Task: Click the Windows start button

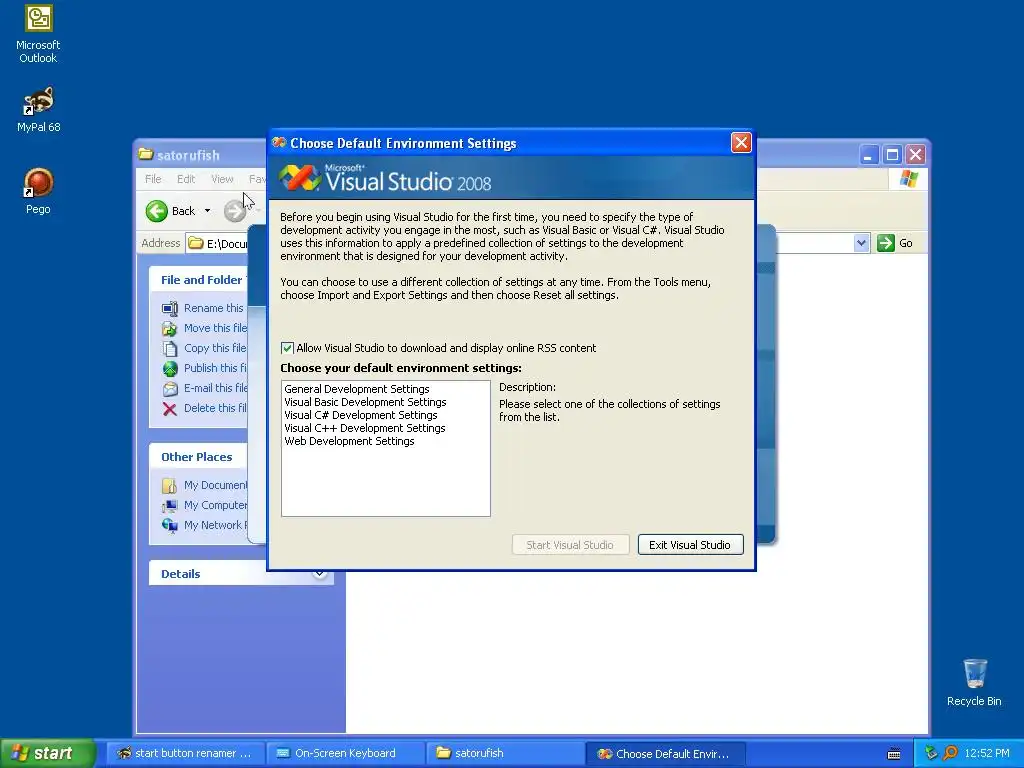Action: click(47, 753)
